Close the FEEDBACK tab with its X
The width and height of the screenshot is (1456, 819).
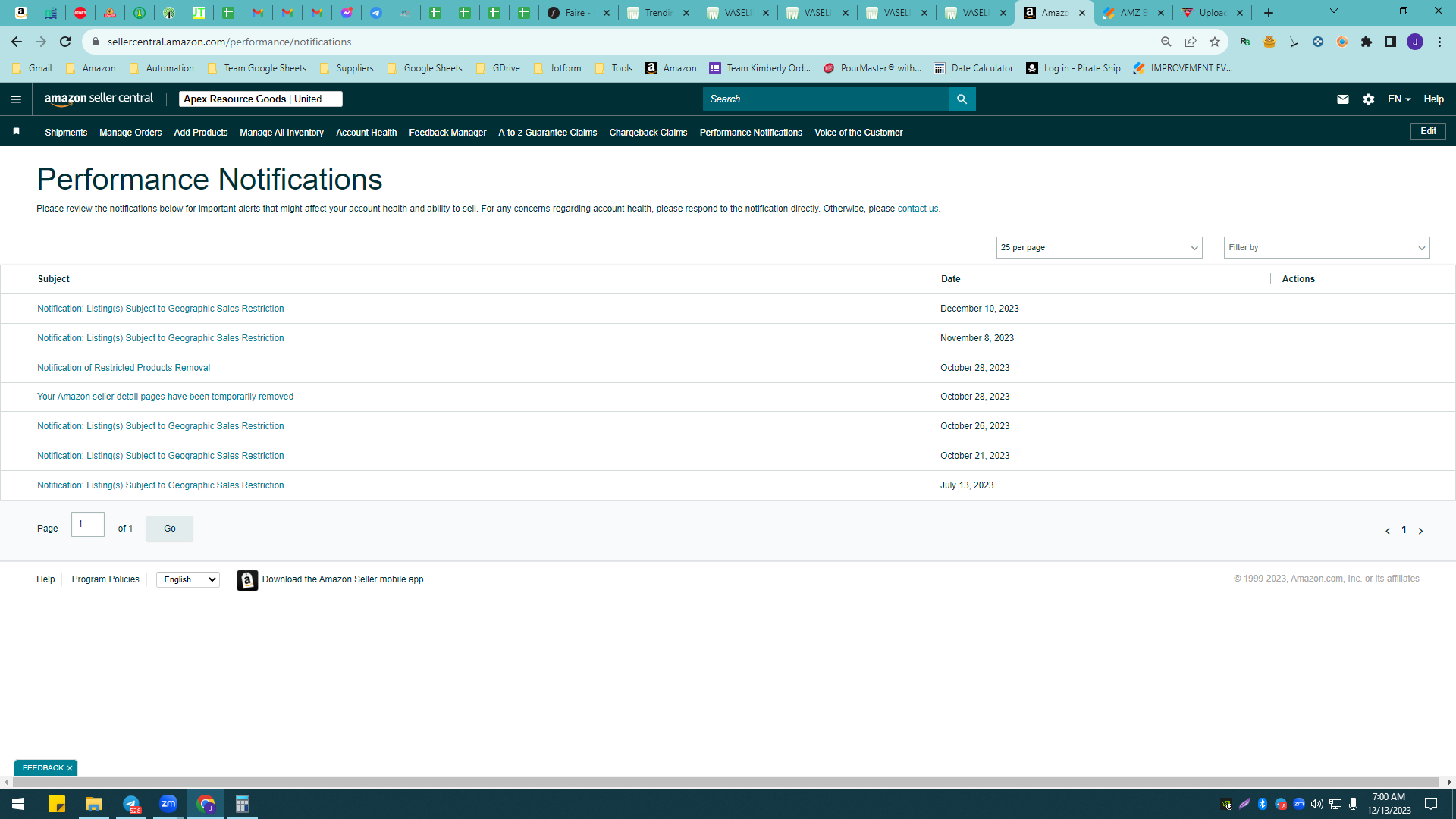(x=70, y=768)
